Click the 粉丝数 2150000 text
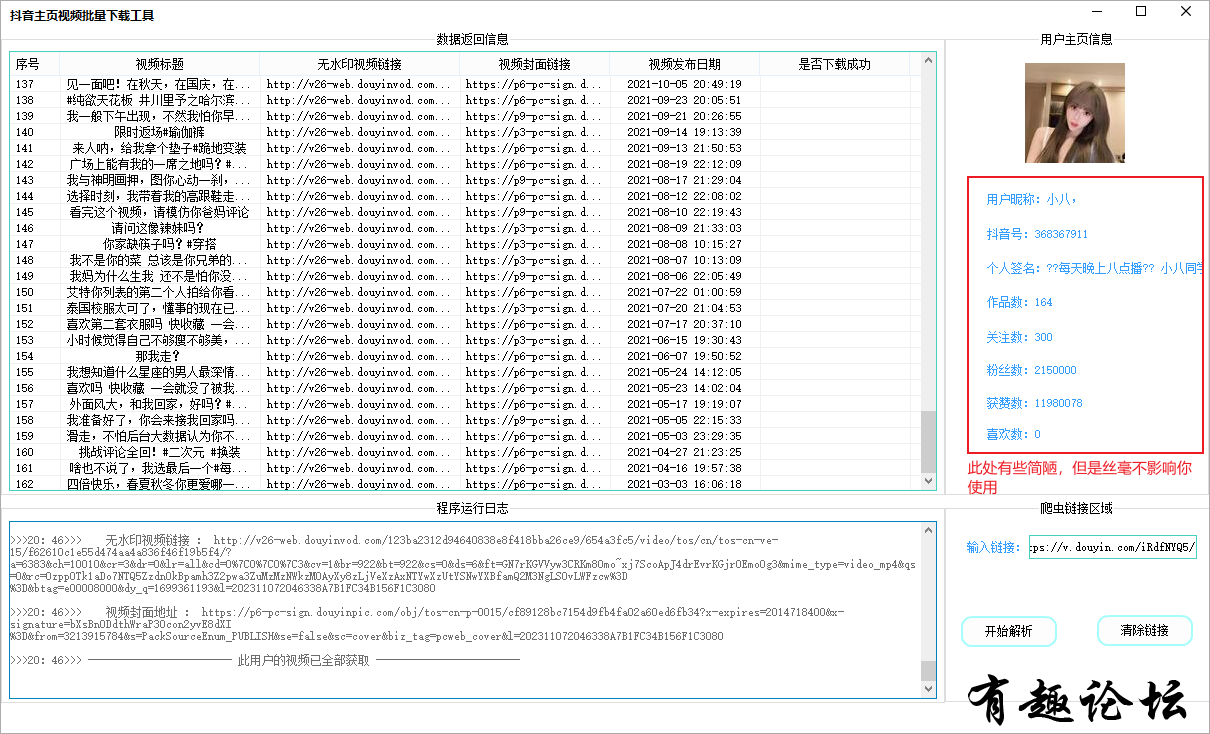Screen dimensions: 1210x734 click(x=1031, y=370)
